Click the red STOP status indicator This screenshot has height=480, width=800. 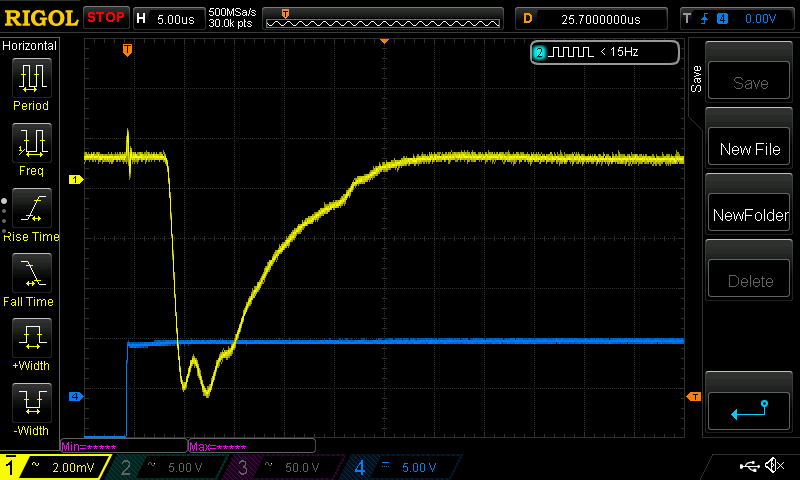[x=106, y=17]
